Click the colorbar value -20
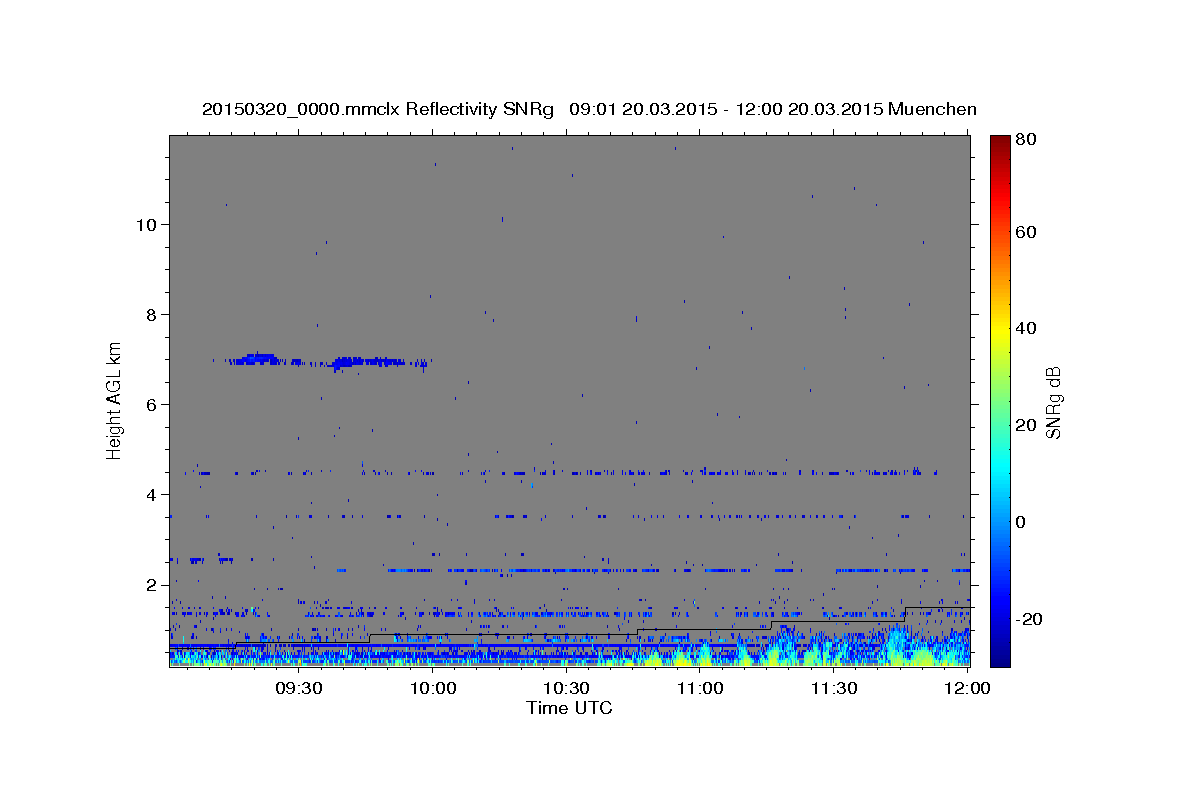 point(1028,619)
